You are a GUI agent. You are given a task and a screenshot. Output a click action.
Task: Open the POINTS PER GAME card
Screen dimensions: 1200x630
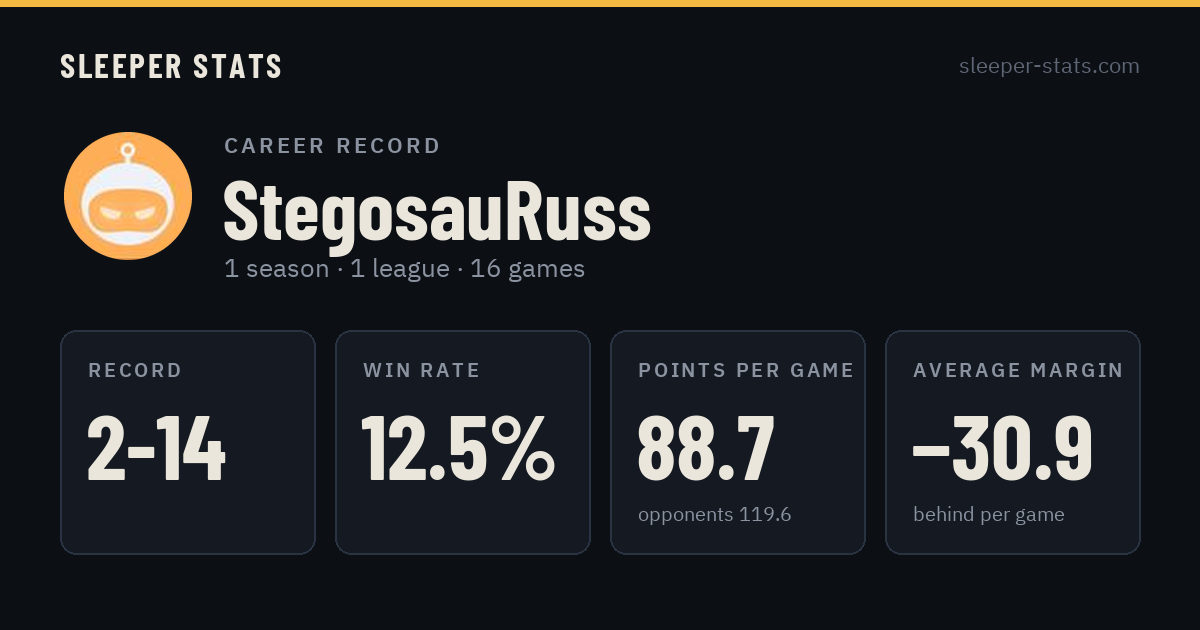(x=738, y=442)
